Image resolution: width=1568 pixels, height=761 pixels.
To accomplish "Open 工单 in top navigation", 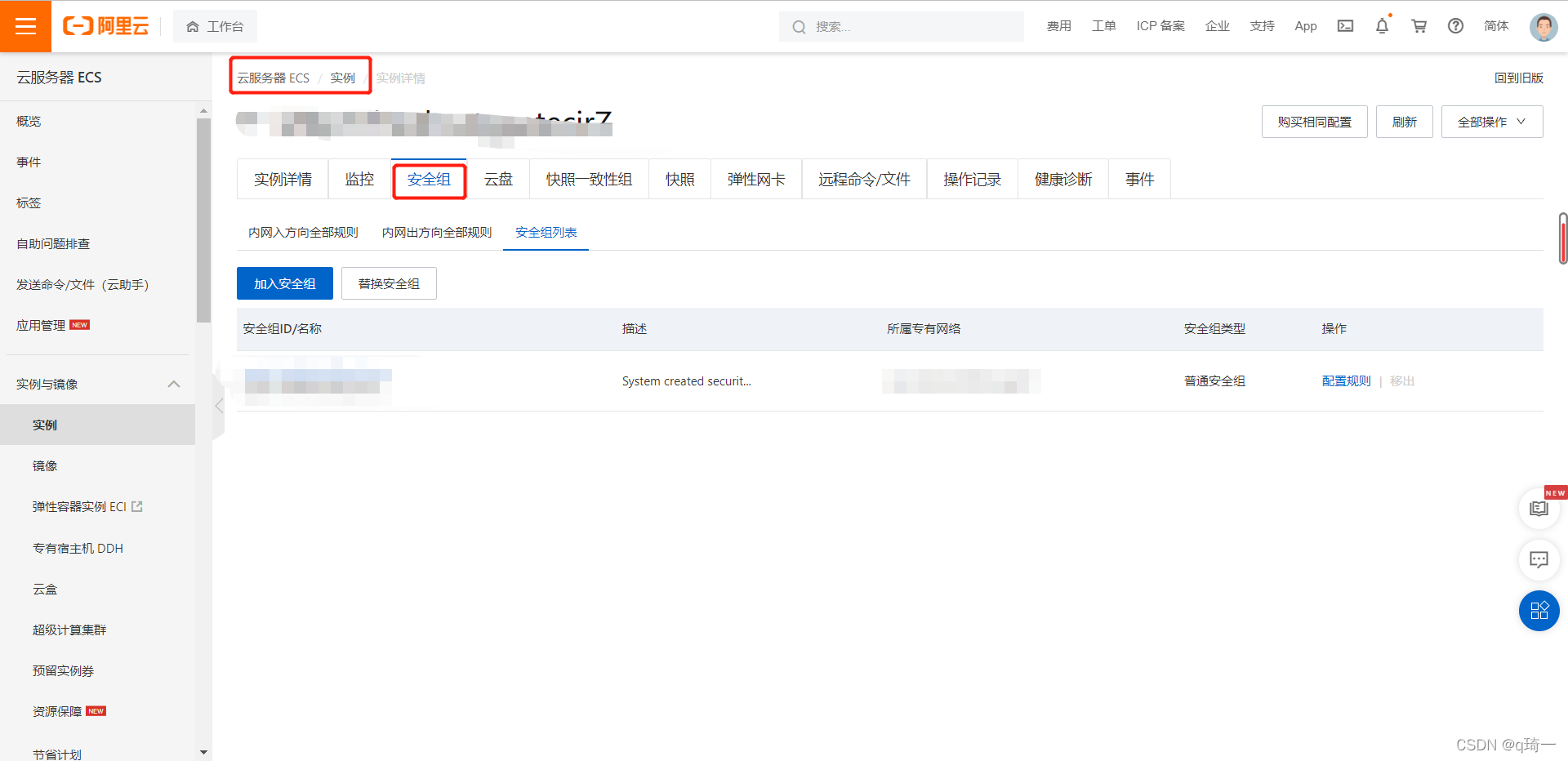I will click(x=1103, y=26).
